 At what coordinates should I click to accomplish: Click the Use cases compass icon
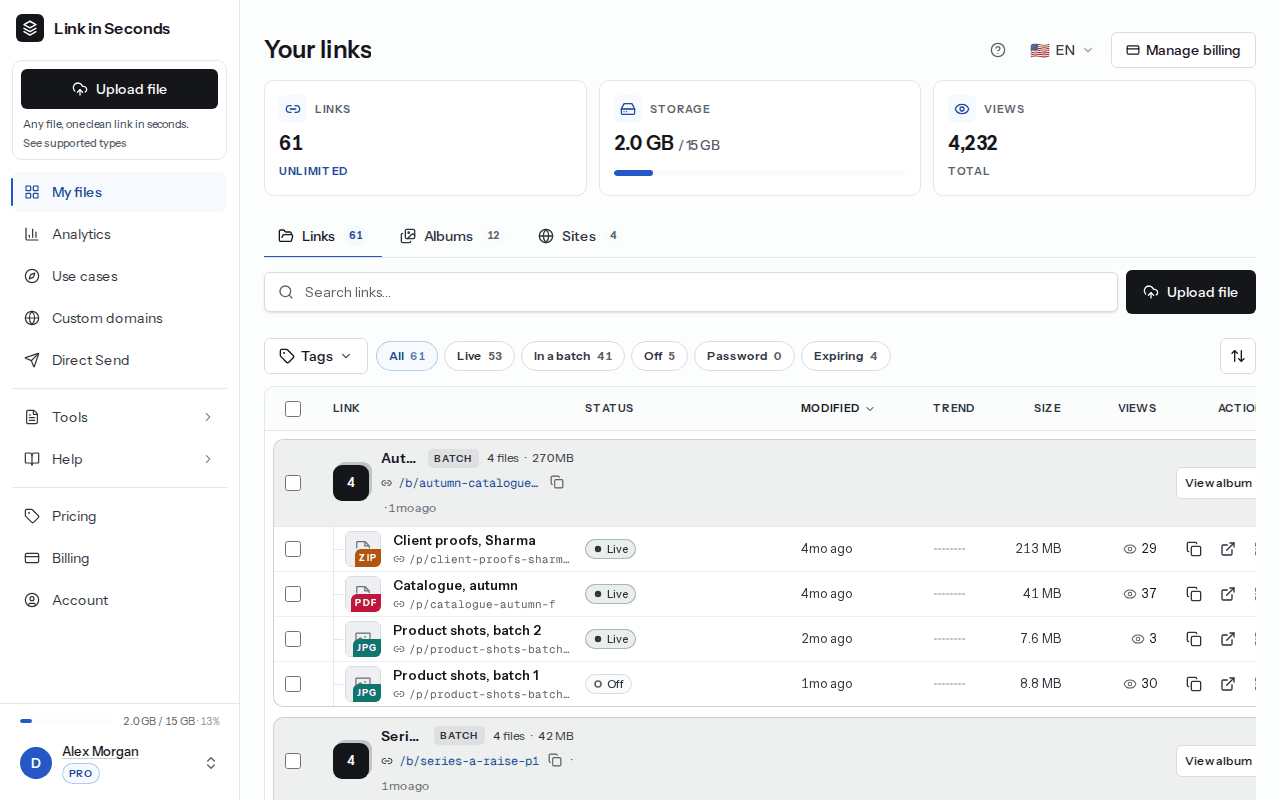tap(32, 276)
